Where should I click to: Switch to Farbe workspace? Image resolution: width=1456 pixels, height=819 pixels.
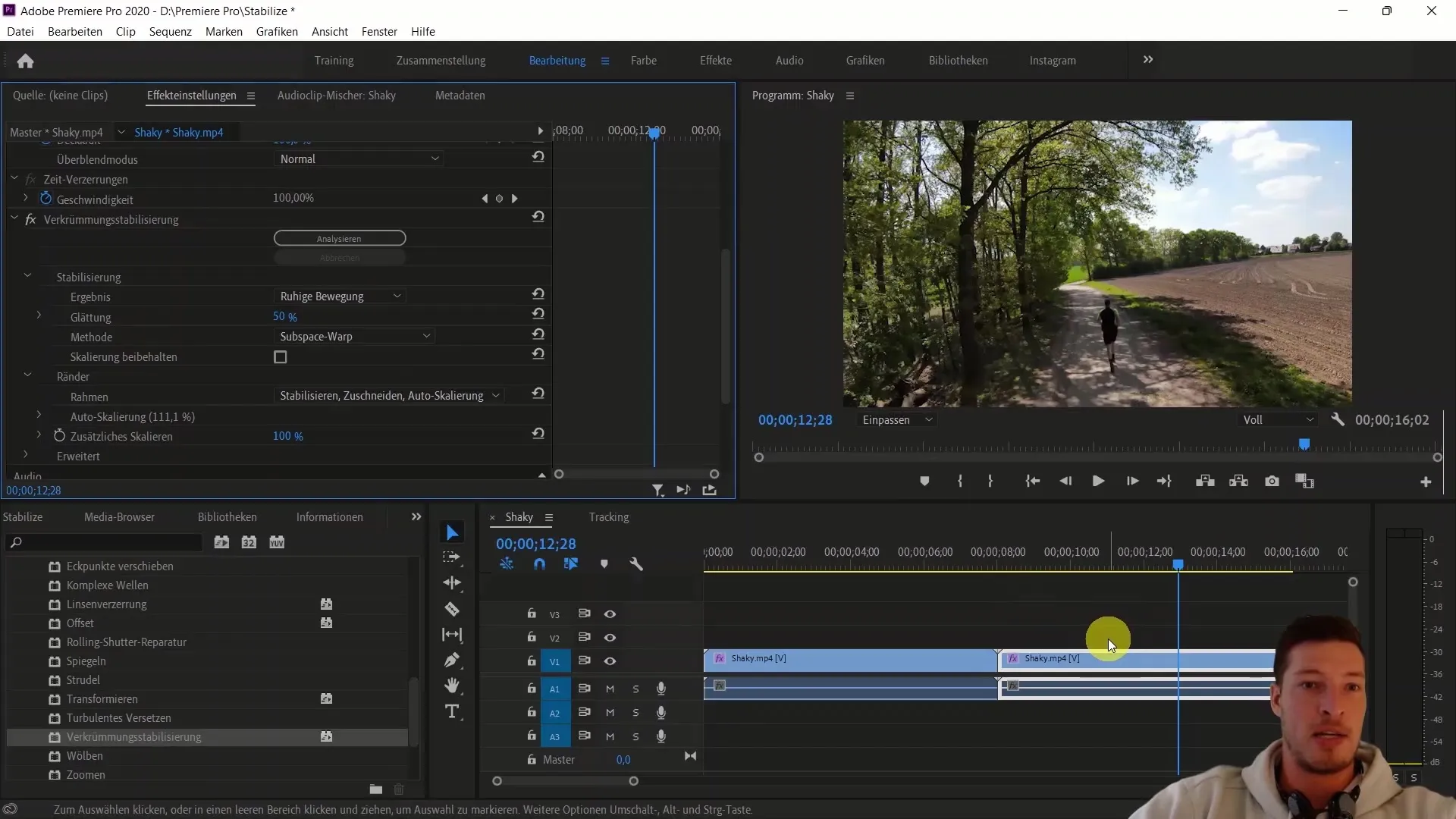[644, 61]
